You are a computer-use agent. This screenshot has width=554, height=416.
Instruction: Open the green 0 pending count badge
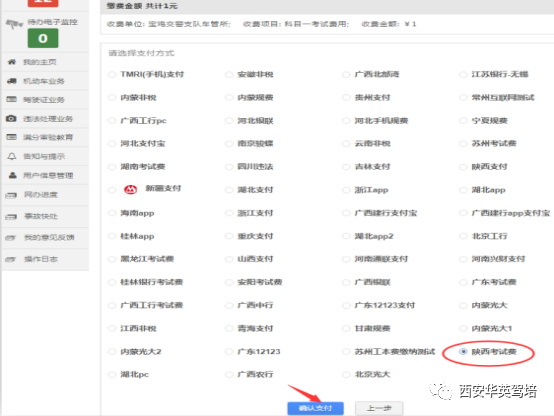click(43, 38)
